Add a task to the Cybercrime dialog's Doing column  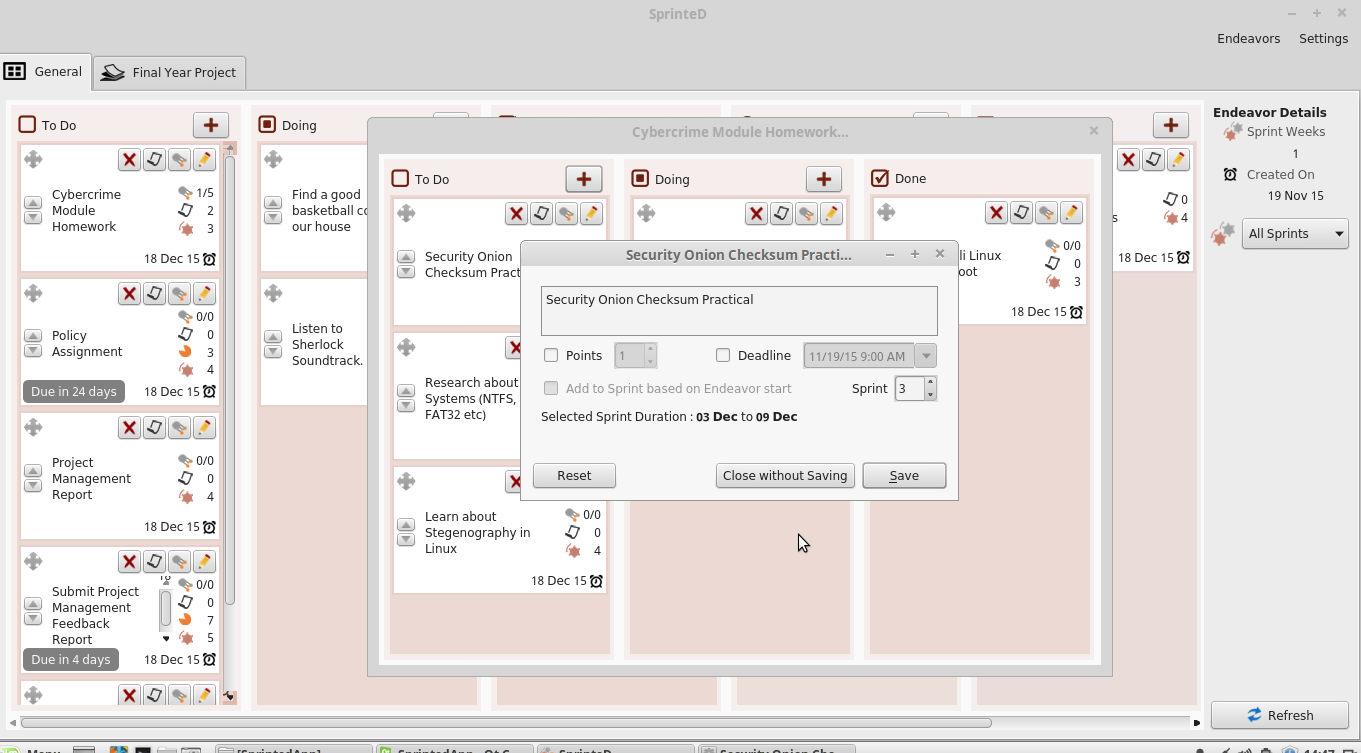823,179
